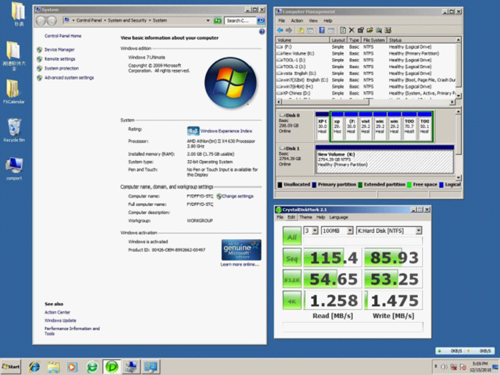500x375 pixels.
Task: Open Action menu in Computer Management
Action: point(297,21)
